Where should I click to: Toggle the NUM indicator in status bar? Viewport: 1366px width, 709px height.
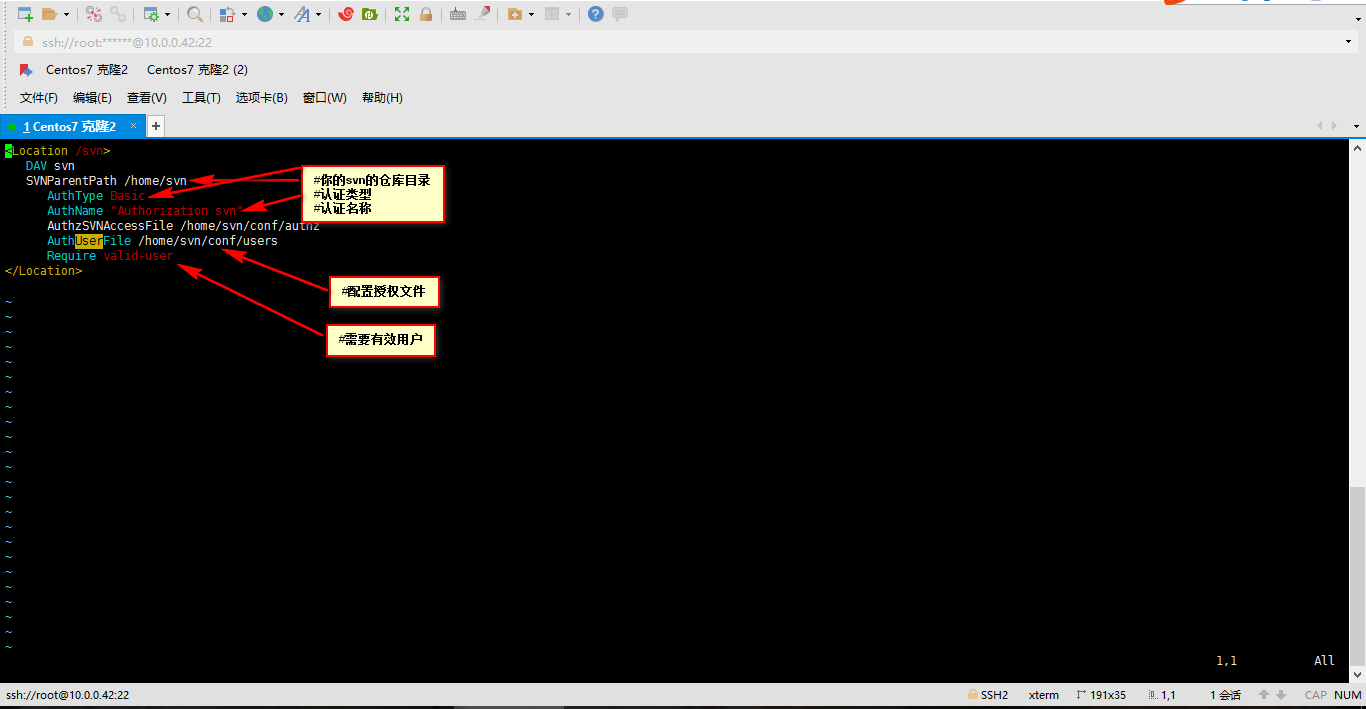point(1347,694)
